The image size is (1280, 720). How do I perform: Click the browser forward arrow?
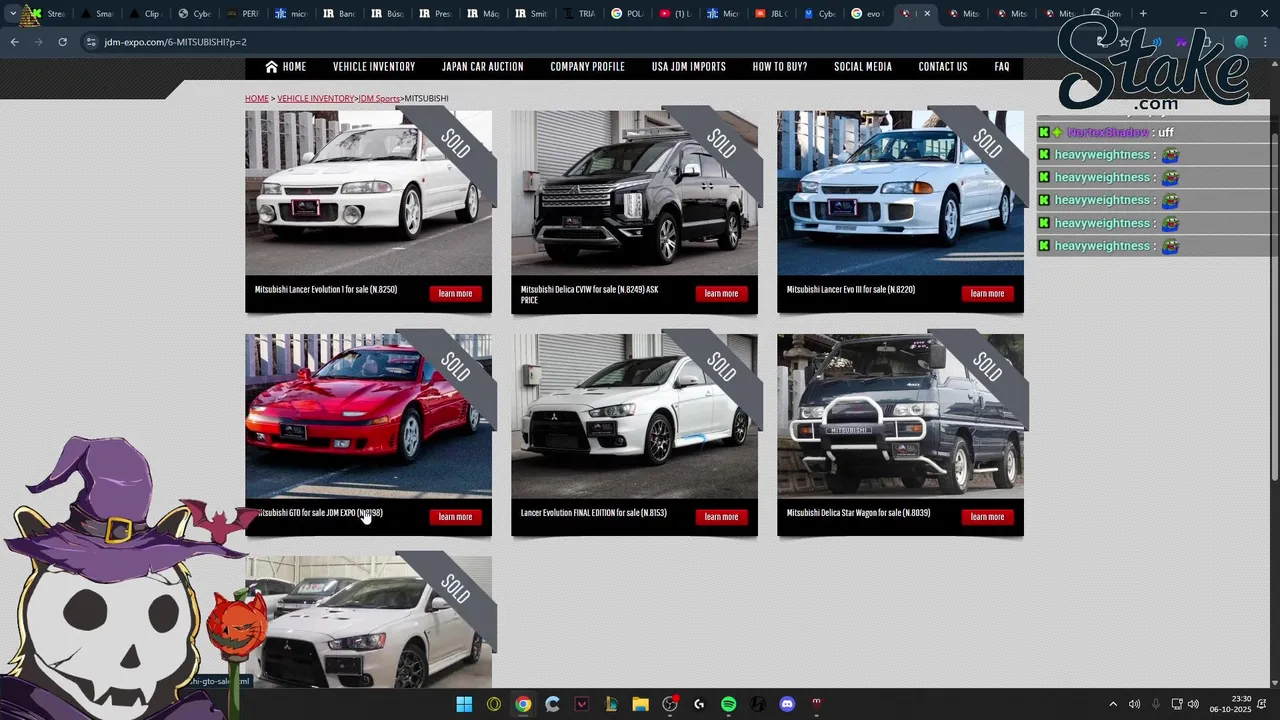(x=38, y=42)
